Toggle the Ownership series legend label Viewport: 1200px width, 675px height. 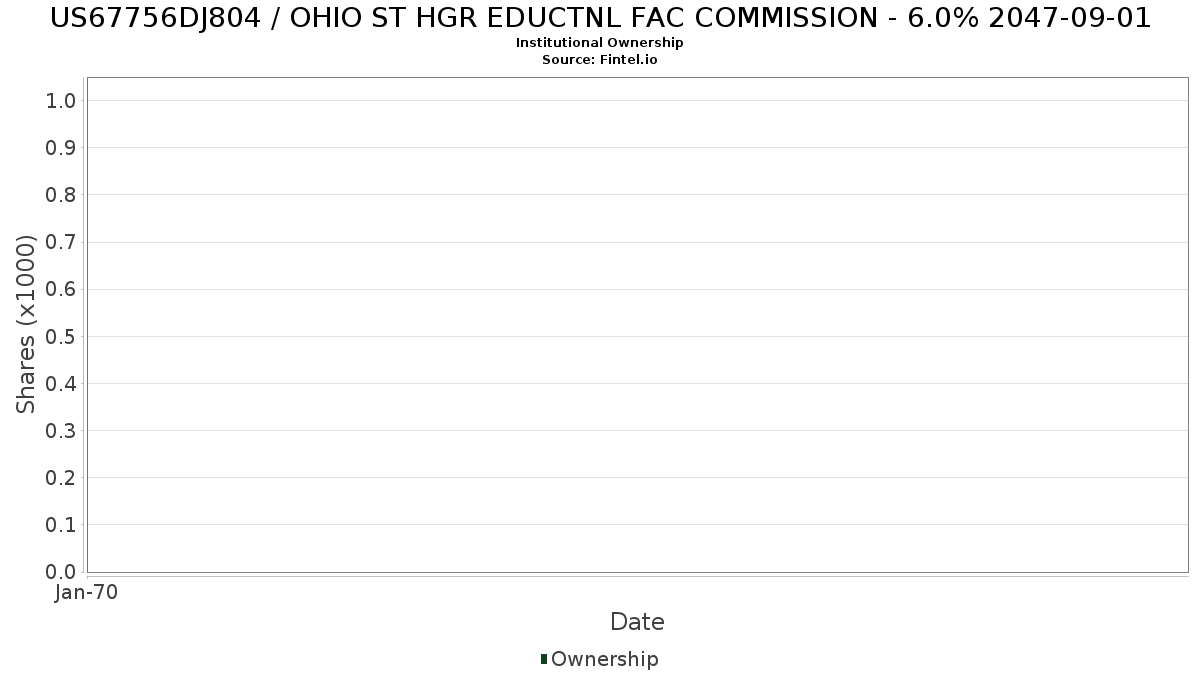pyautogui.click(x=604, y=659)
